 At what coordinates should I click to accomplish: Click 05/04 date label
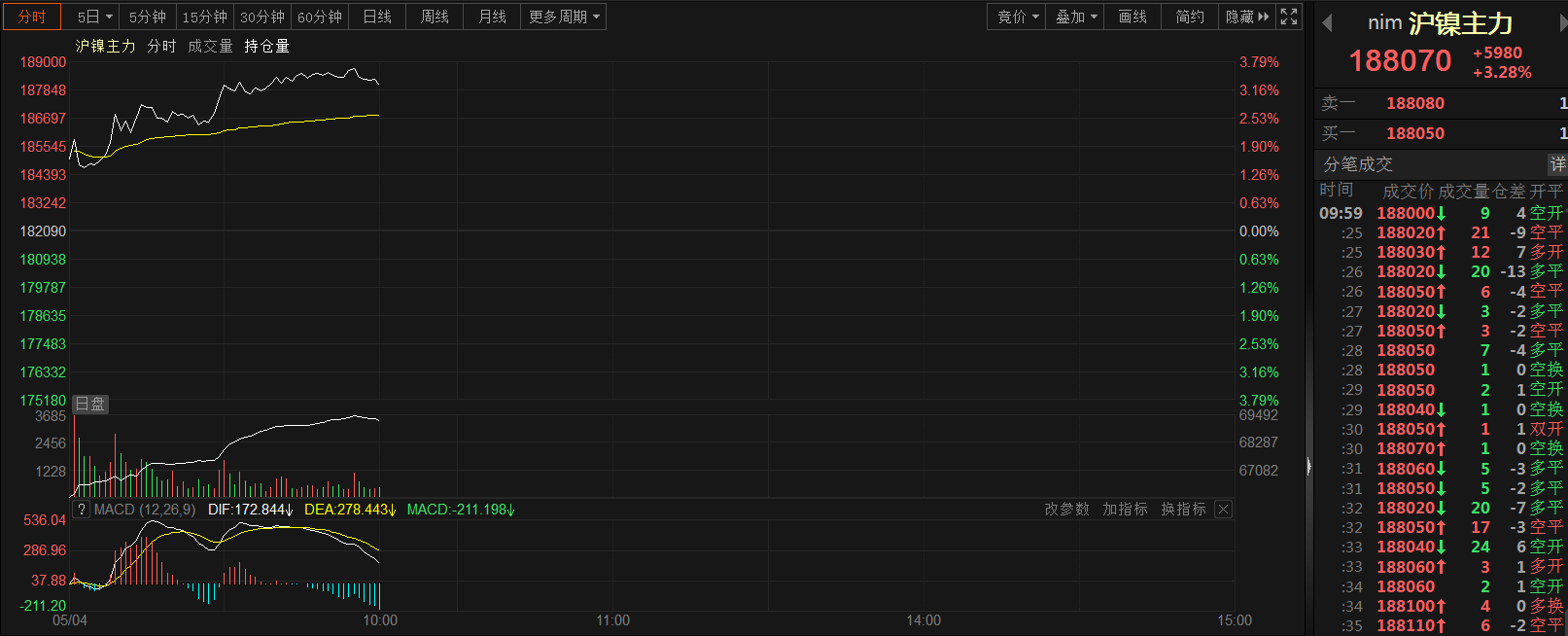70,620
